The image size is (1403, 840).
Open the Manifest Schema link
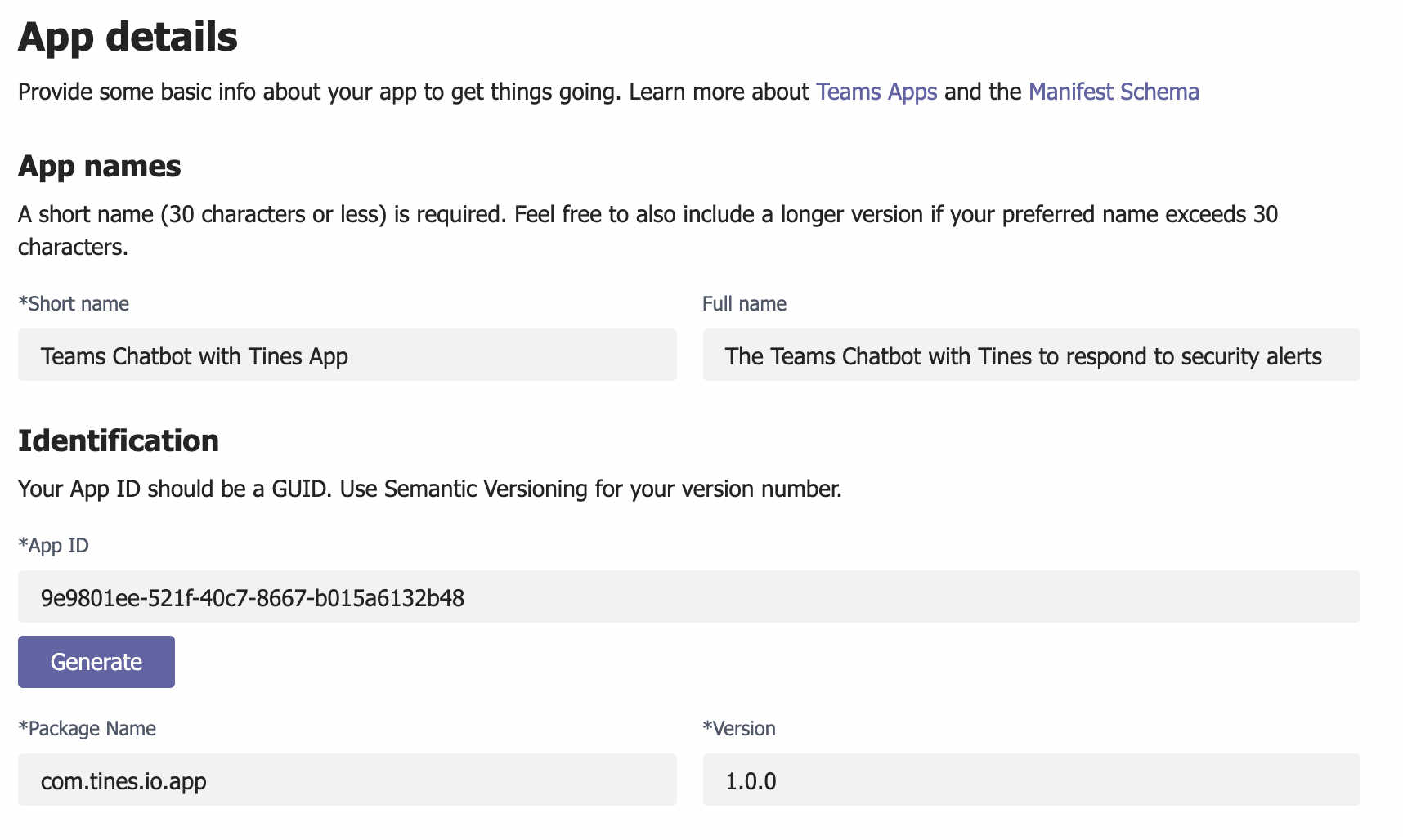coord(1113,92)
